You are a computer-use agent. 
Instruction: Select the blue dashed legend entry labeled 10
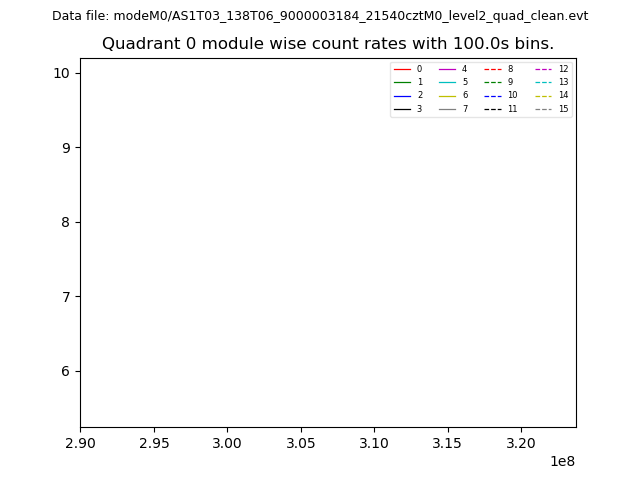click(x=493, y=95)
